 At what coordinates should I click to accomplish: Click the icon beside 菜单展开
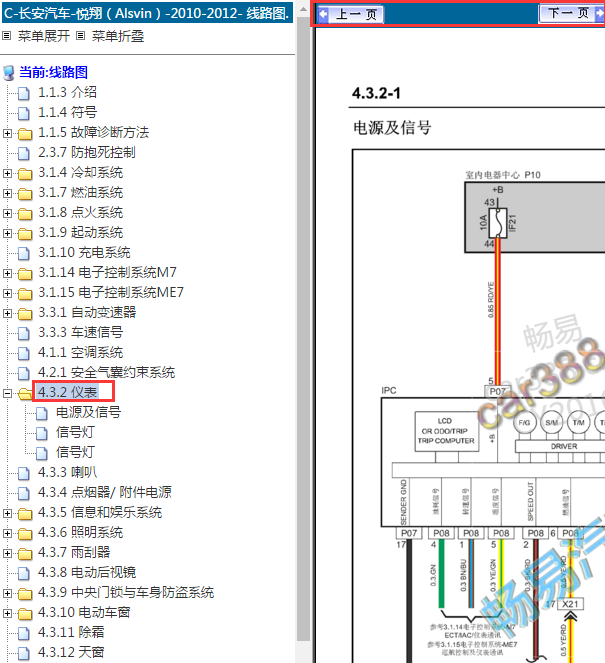(6, 36)
